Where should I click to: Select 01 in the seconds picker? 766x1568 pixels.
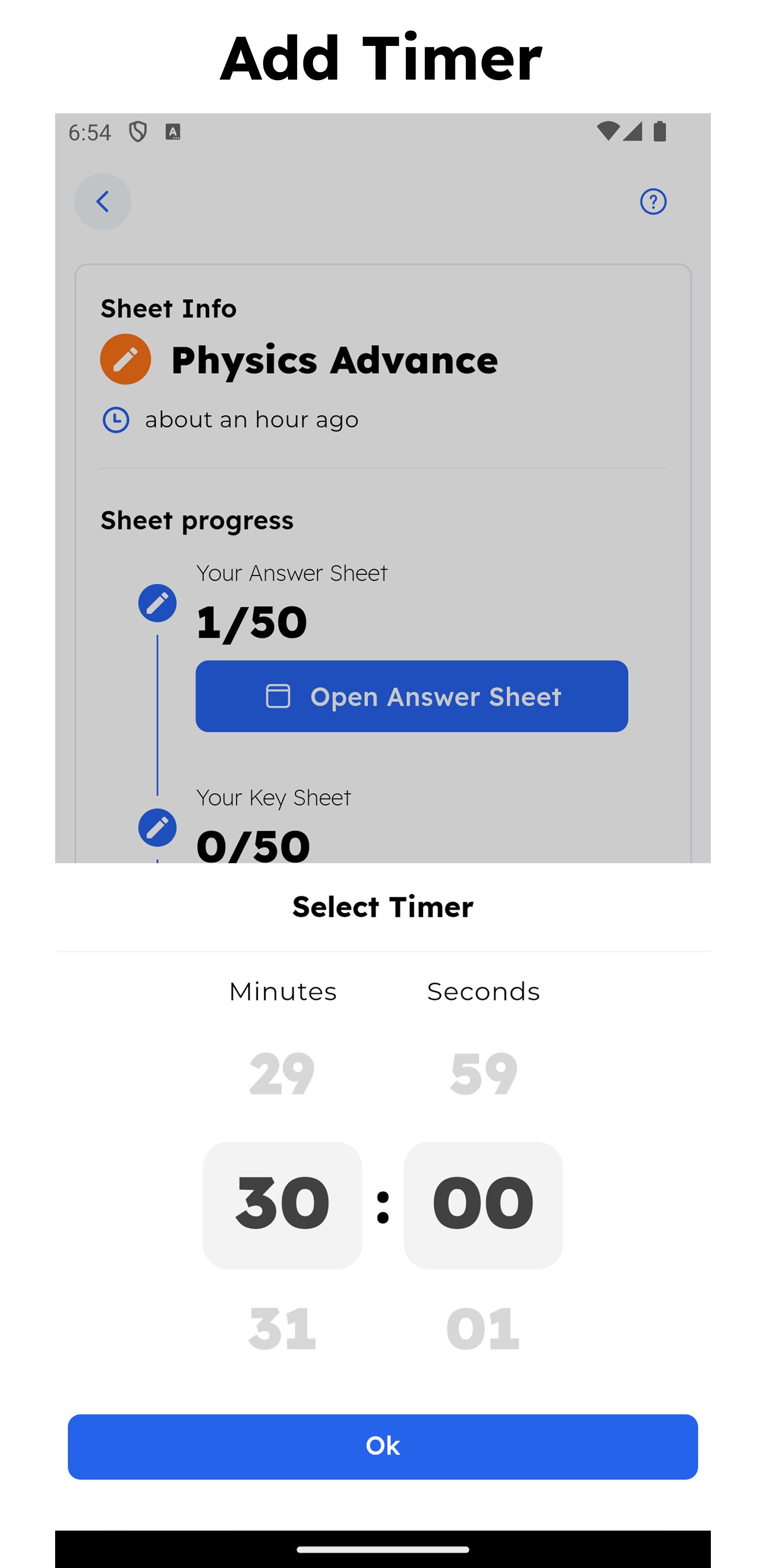point(483,1328)
